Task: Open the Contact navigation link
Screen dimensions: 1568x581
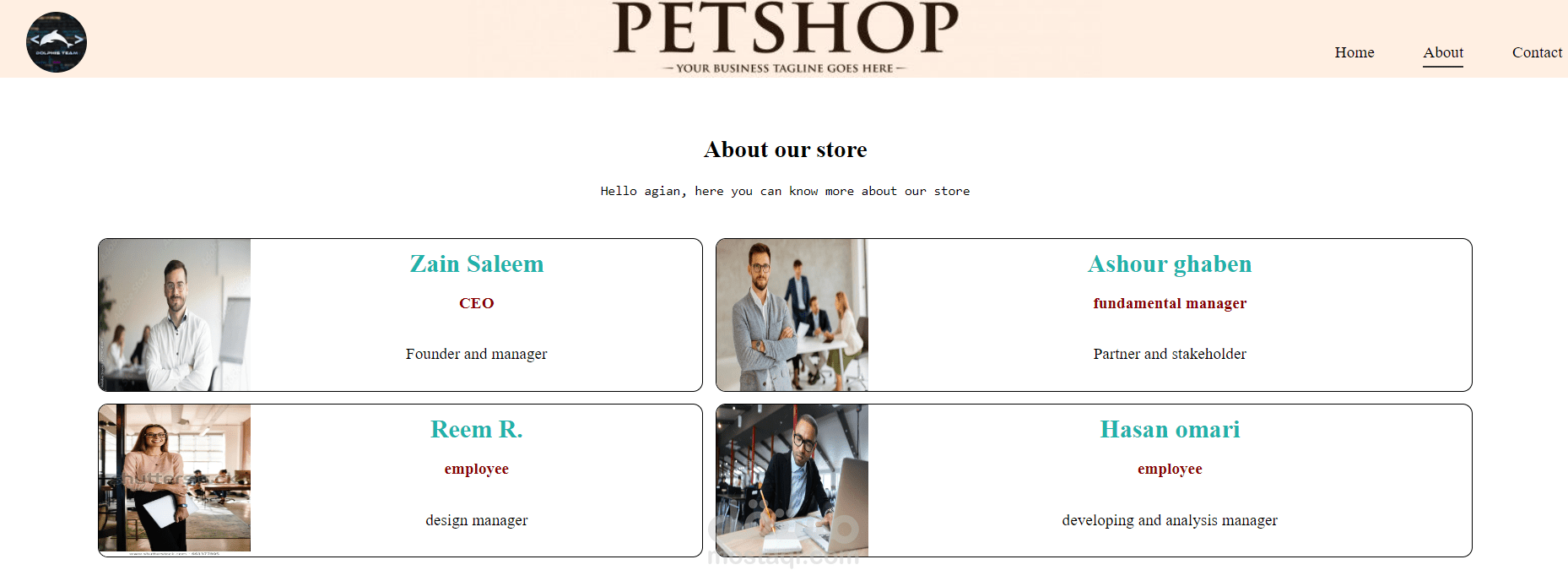Action: click(x=1537, y=52)
